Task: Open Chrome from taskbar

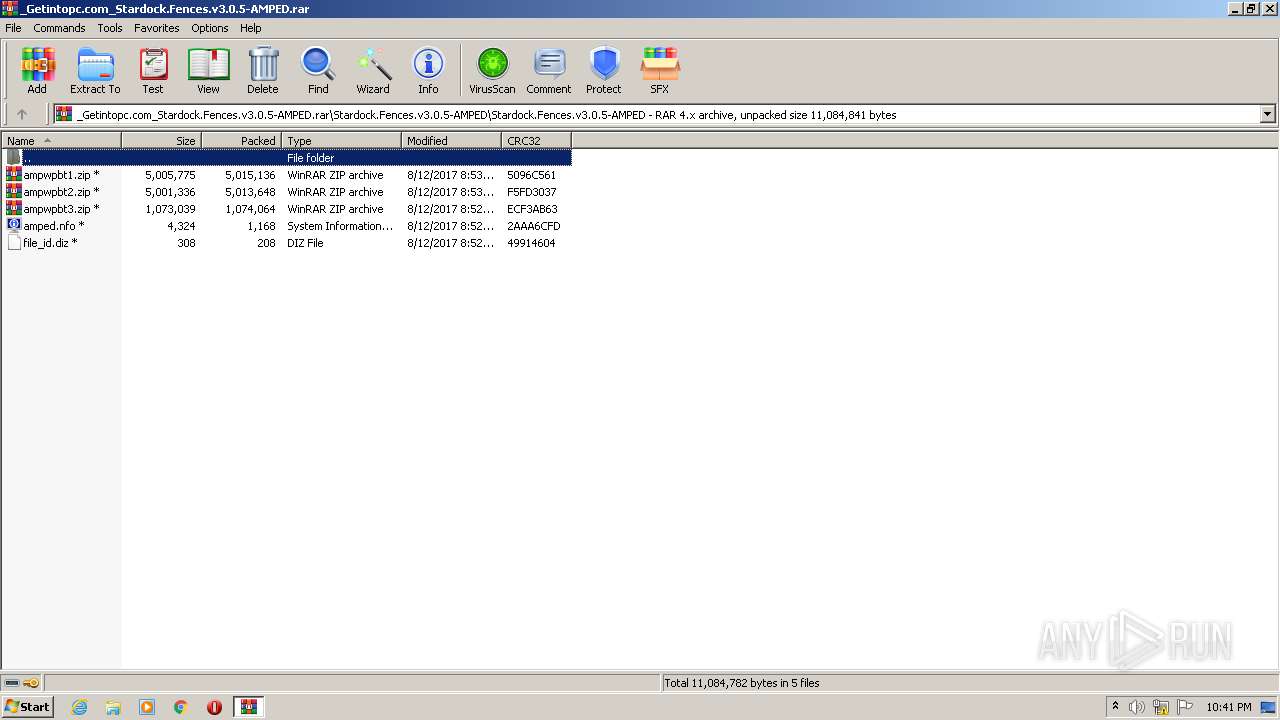Action: (181, 707)
